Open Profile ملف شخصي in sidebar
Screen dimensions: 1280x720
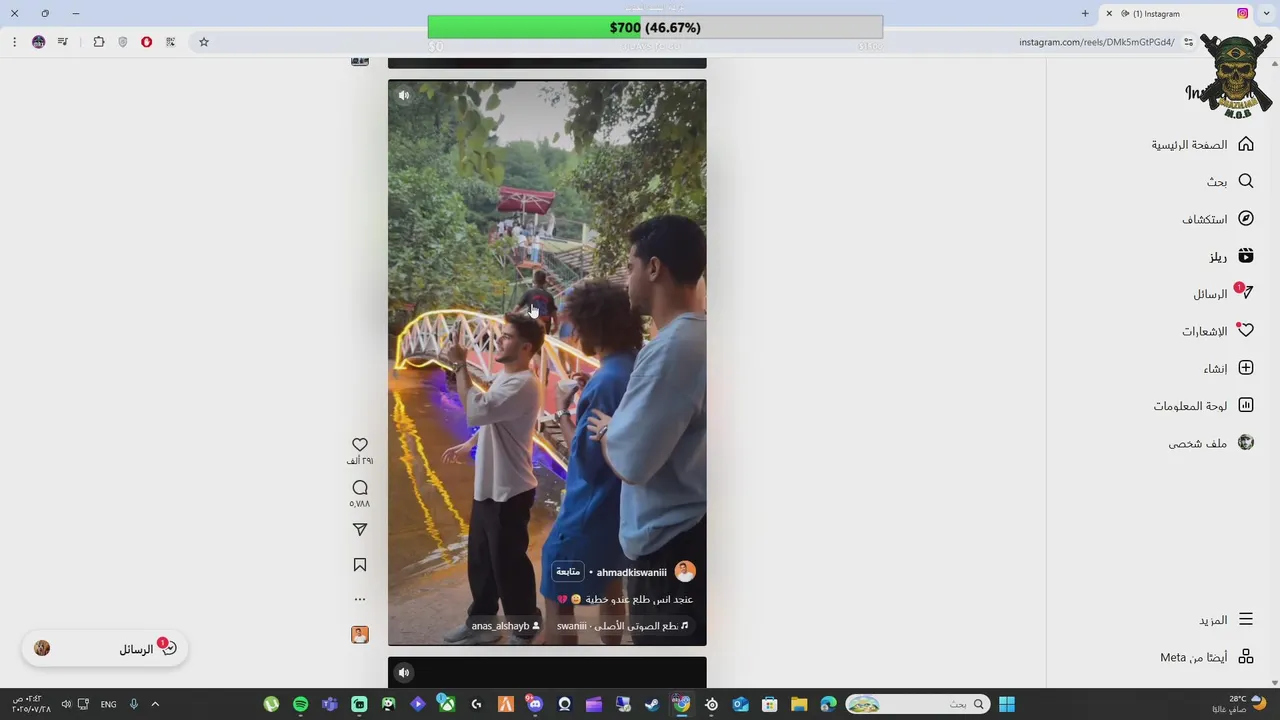[x=1211, y=443]
